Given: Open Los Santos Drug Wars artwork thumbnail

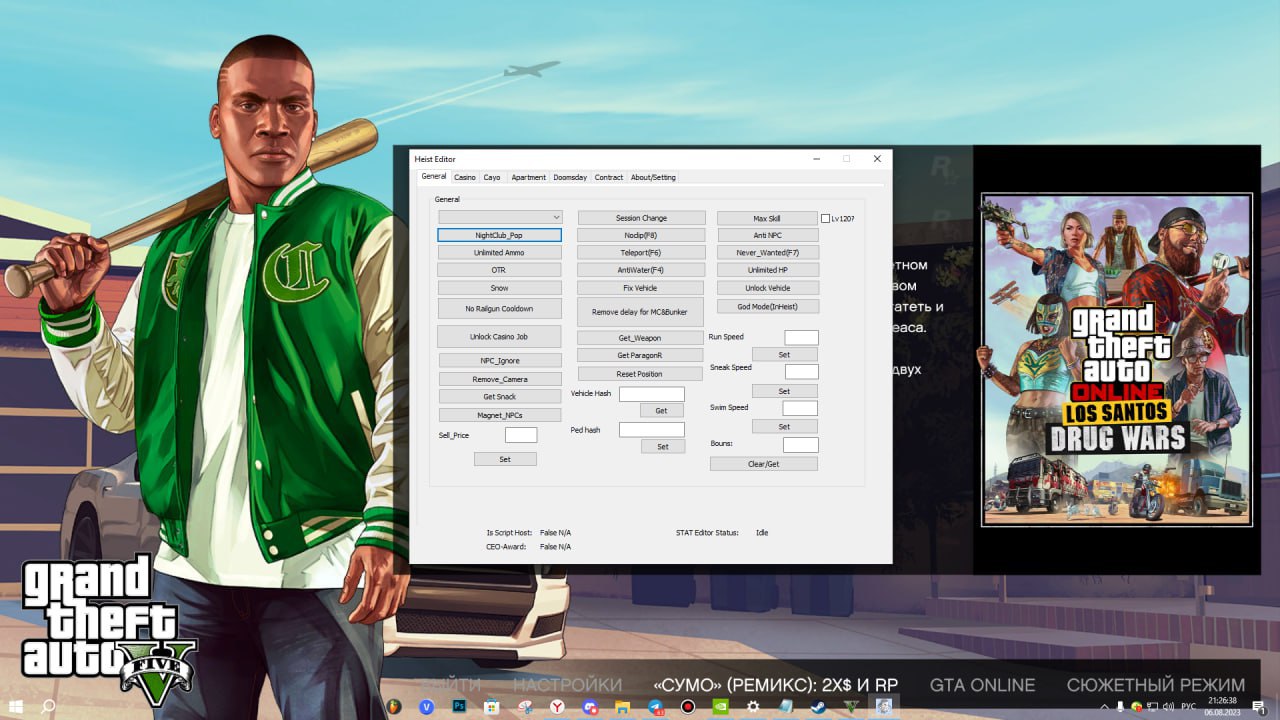Looking at the screenshot, I should coord(1116,359).
